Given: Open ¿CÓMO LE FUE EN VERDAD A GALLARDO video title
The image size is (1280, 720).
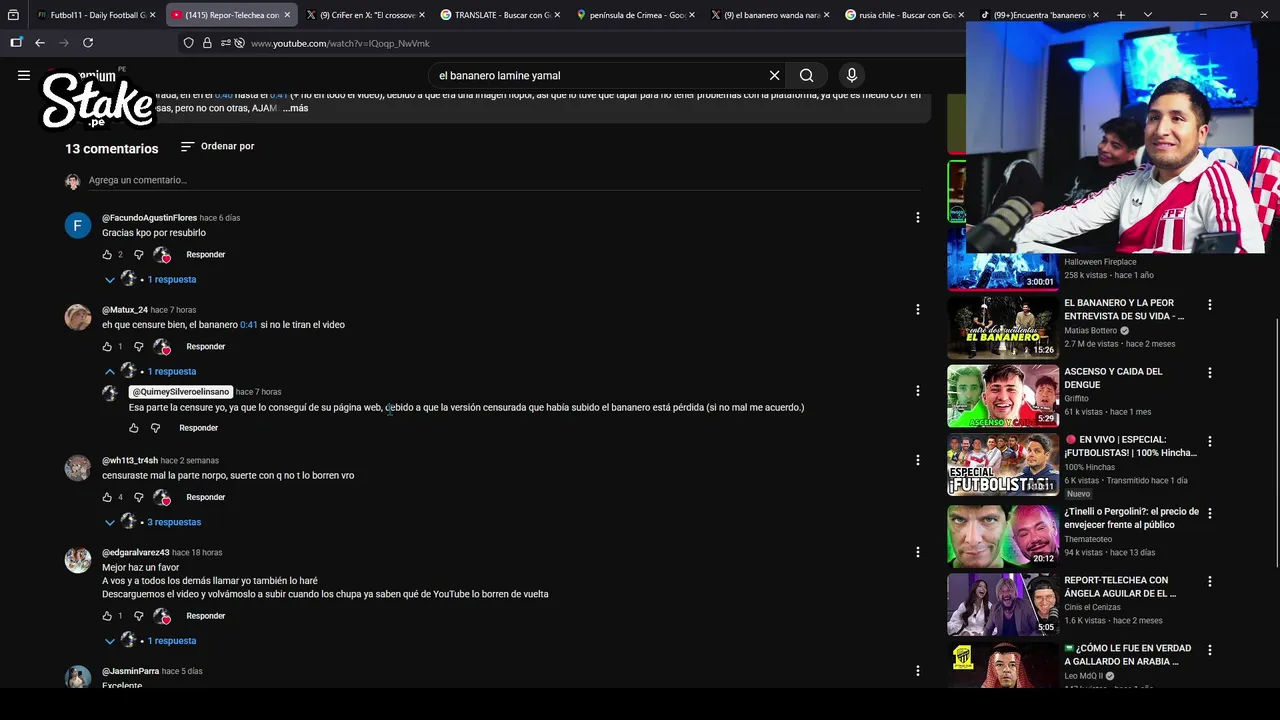Looking at the screenshot, I should [1127, 655].
